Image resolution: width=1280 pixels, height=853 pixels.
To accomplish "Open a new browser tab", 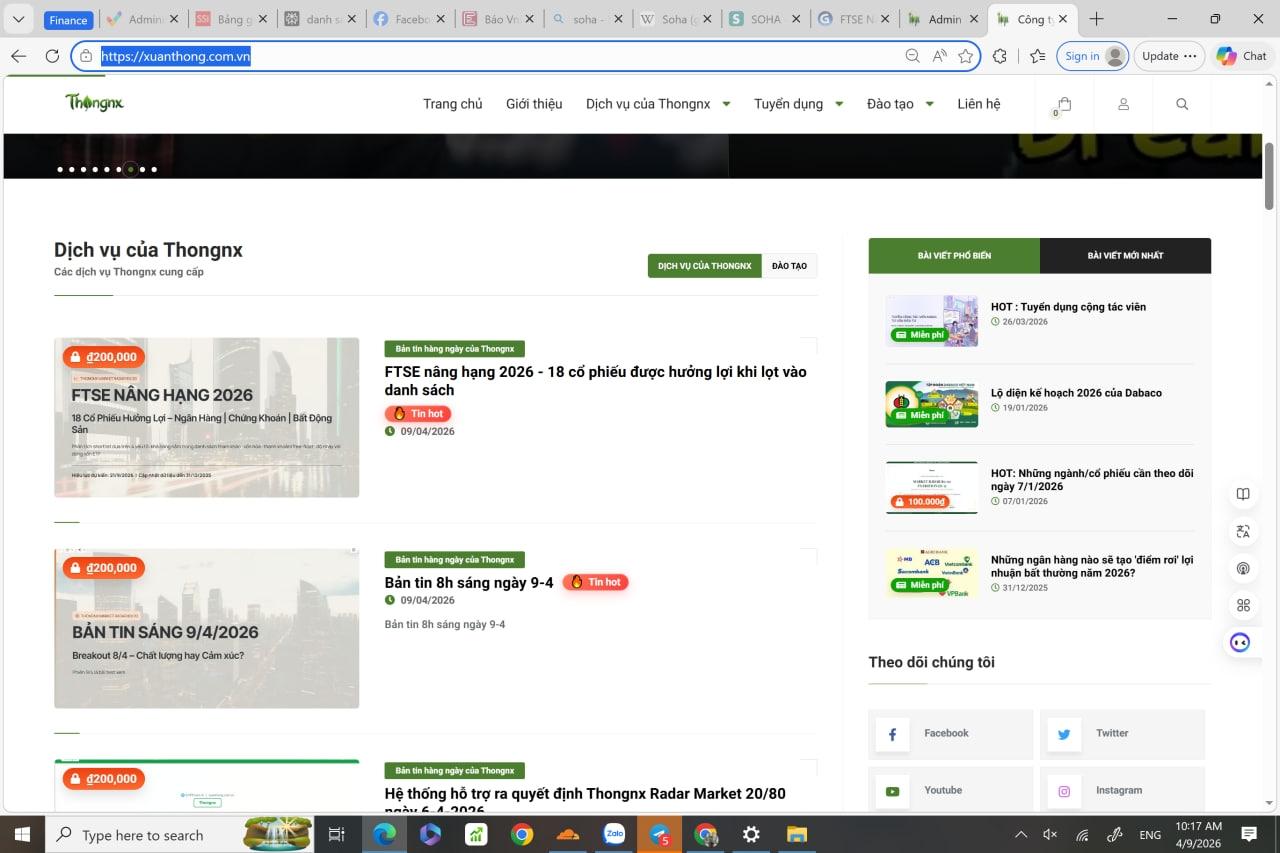I will point(1096,19).
